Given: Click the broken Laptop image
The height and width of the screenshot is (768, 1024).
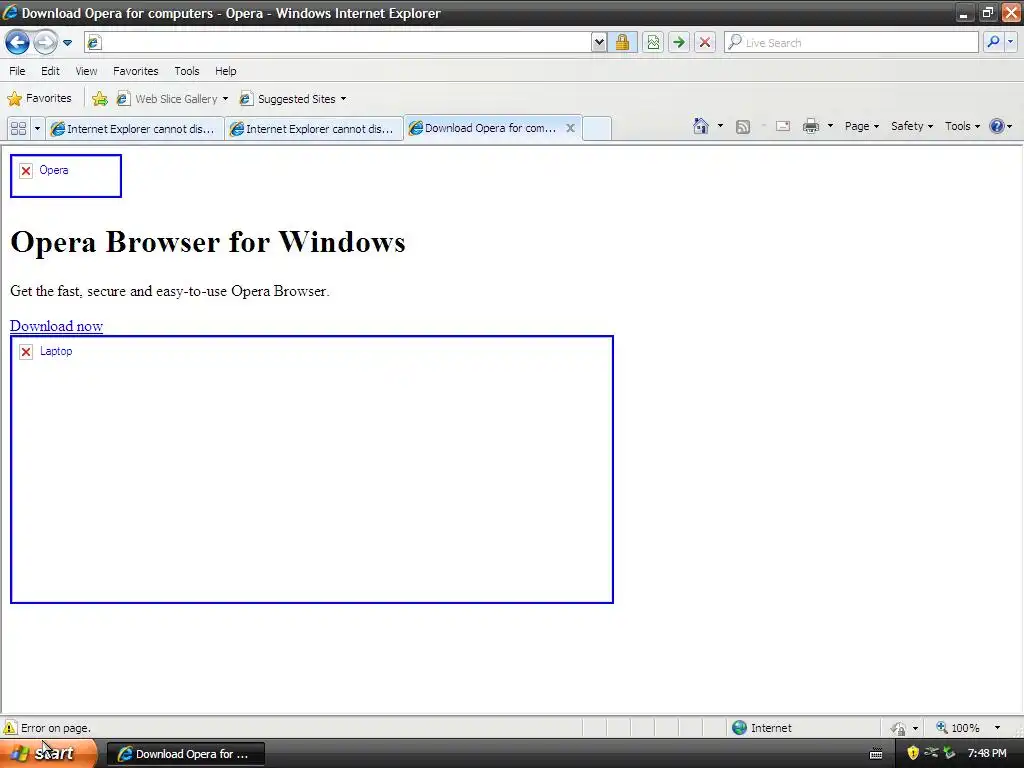Looking at the screenshot, I should click(x=312, y=469).
